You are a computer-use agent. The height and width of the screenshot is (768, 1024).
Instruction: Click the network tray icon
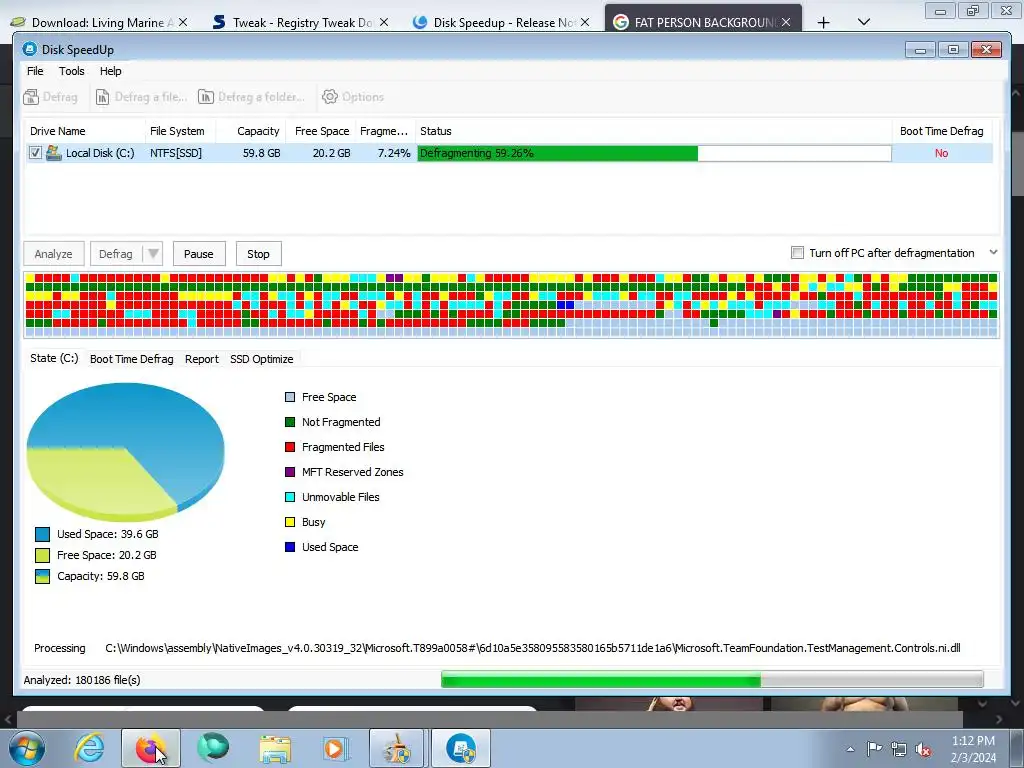[899, 749]
